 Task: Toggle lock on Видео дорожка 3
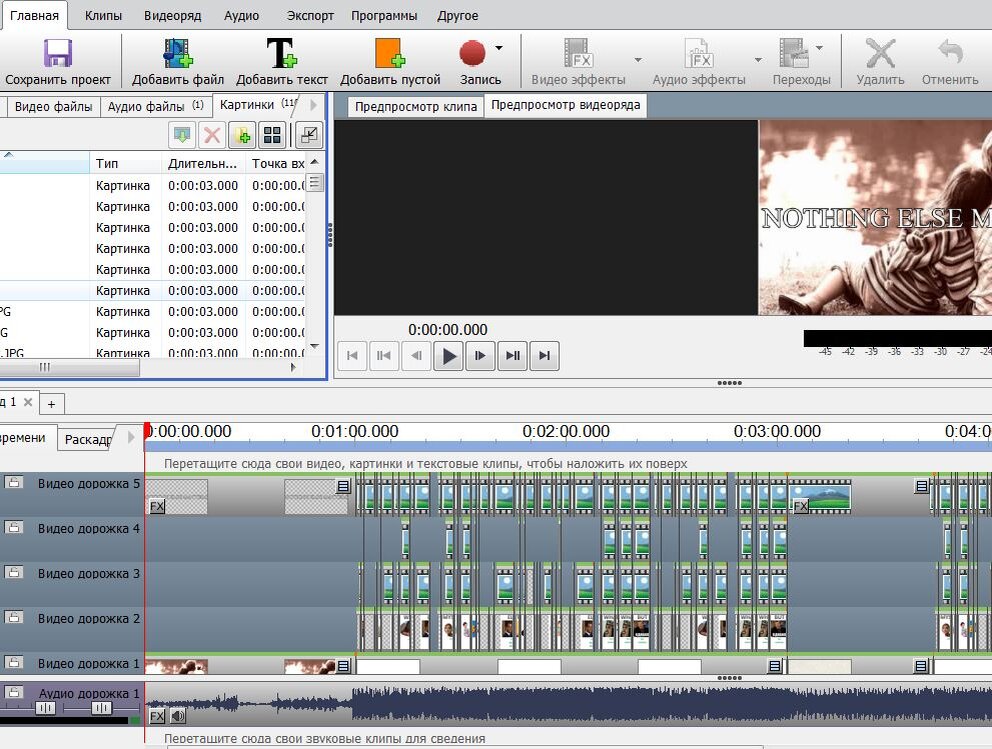(13, 573)
